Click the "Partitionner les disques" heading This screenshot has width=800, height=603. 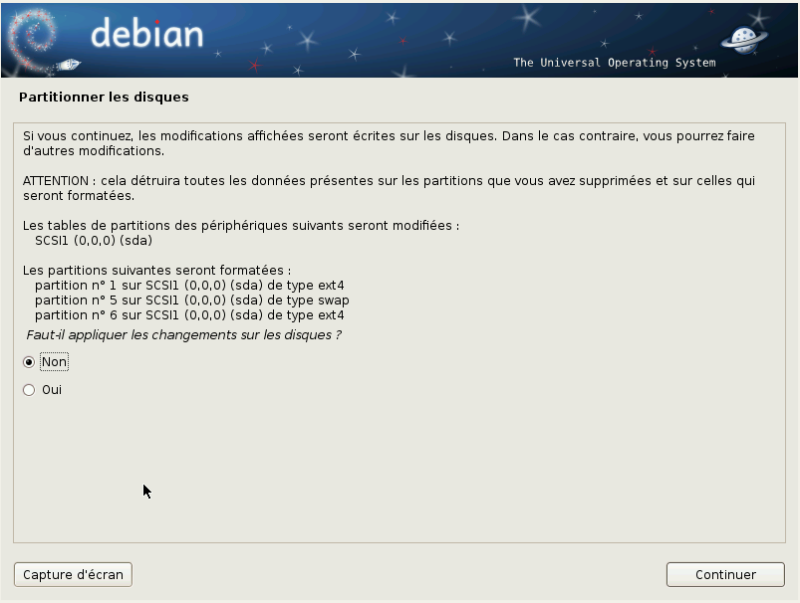[104, 97]
